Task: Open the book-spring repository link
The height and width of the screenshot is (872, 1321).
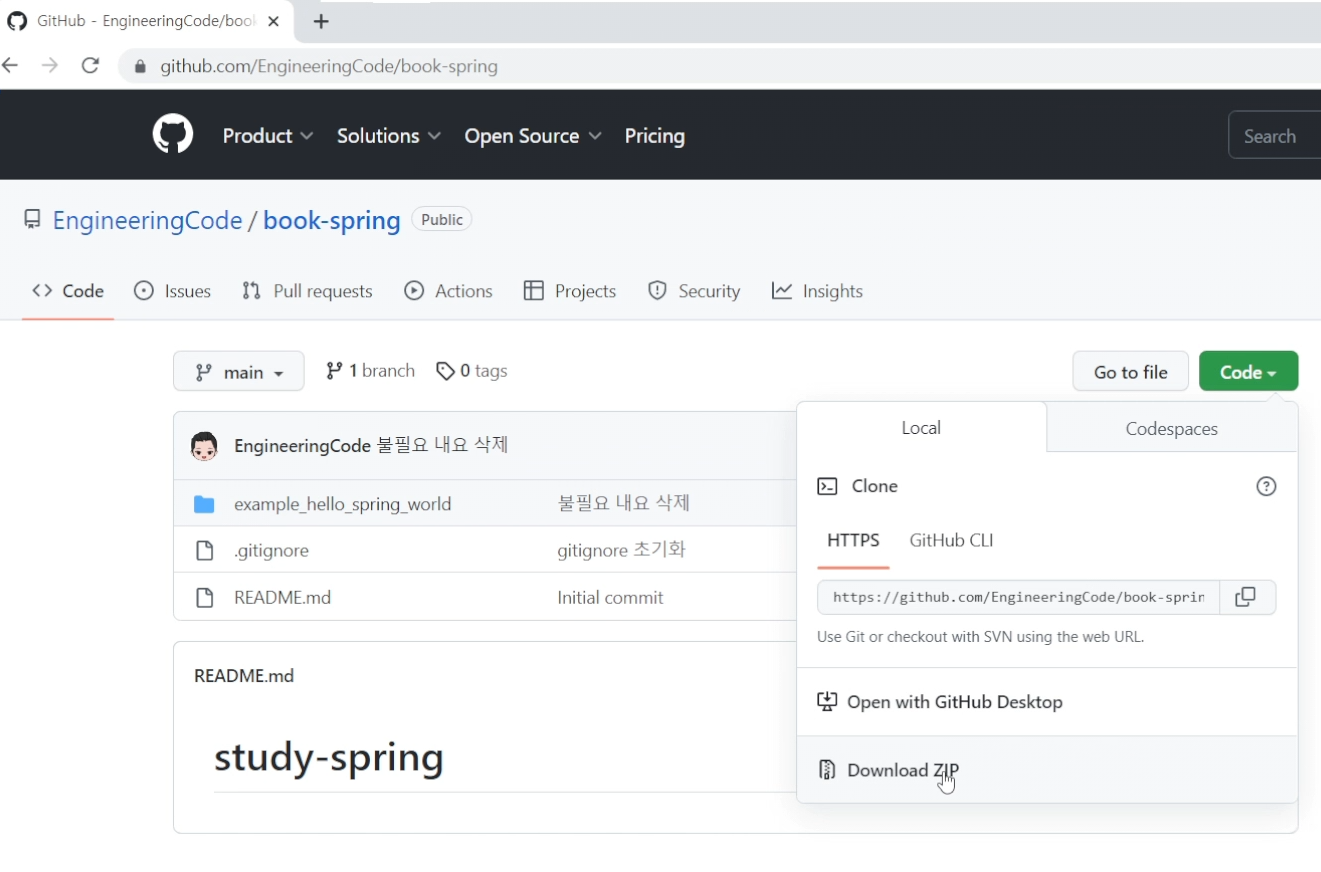Action: (x=332, y=221)
